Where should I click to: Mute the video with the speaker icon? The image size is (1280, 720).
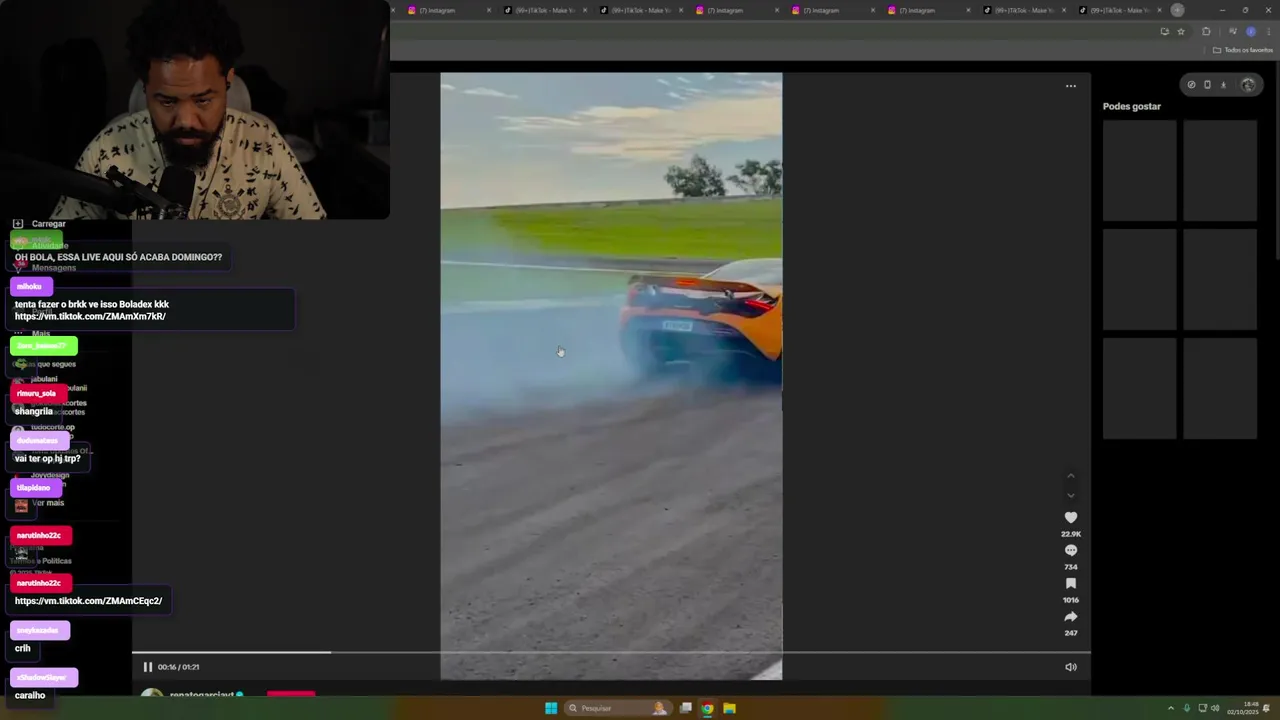click(x=1070, y=667)
